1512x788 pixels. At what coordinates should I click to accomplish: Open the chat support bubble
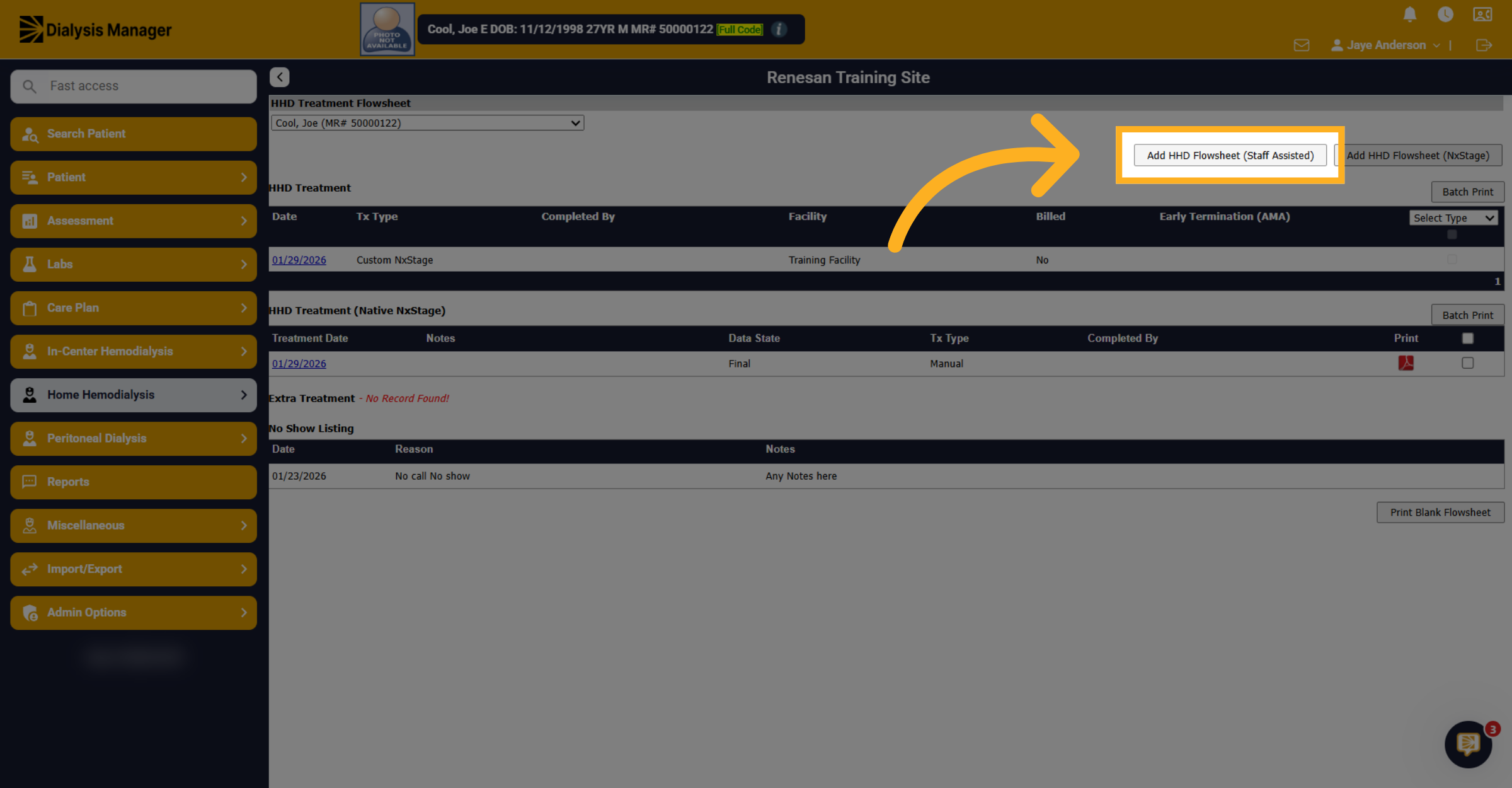click(x=1469, y=744)
